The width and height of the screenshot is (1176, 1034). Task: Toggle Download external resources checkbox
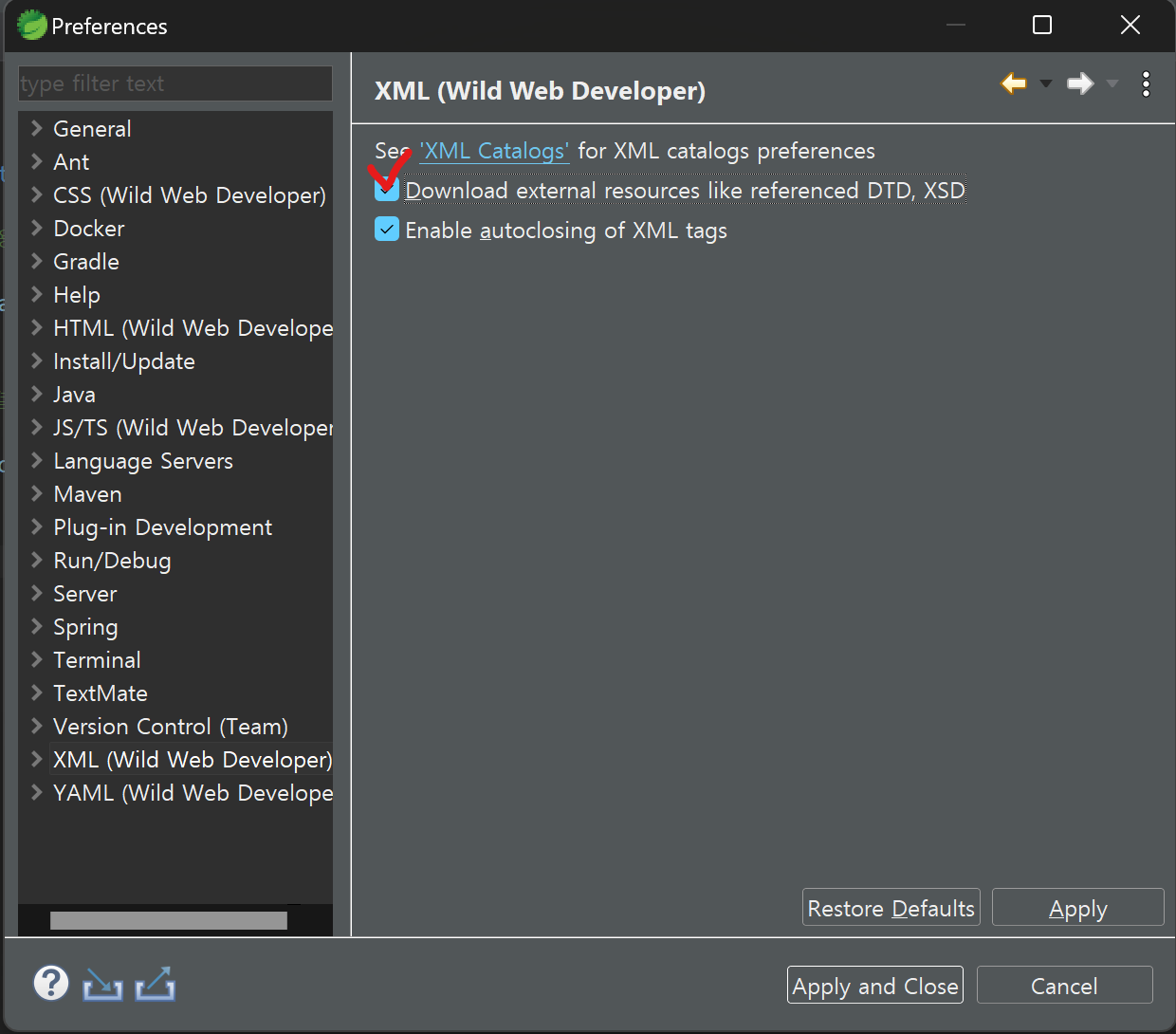[x=387, y=190]
